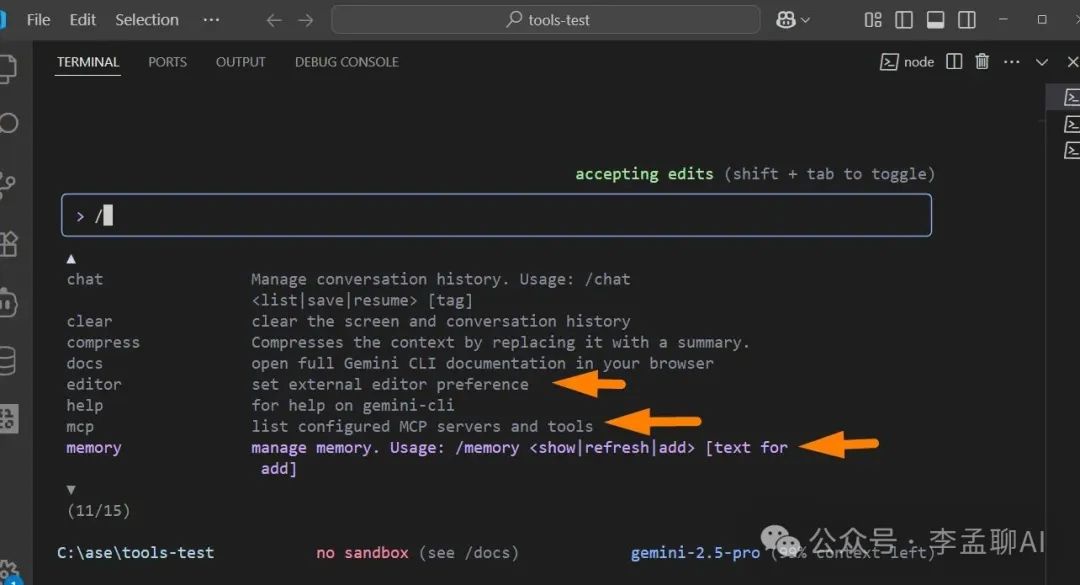The height and width of the screenshot is (585, 1080).
Task: Open terminal panel more actions ellipsis
Action: [x=1012, y=62]
